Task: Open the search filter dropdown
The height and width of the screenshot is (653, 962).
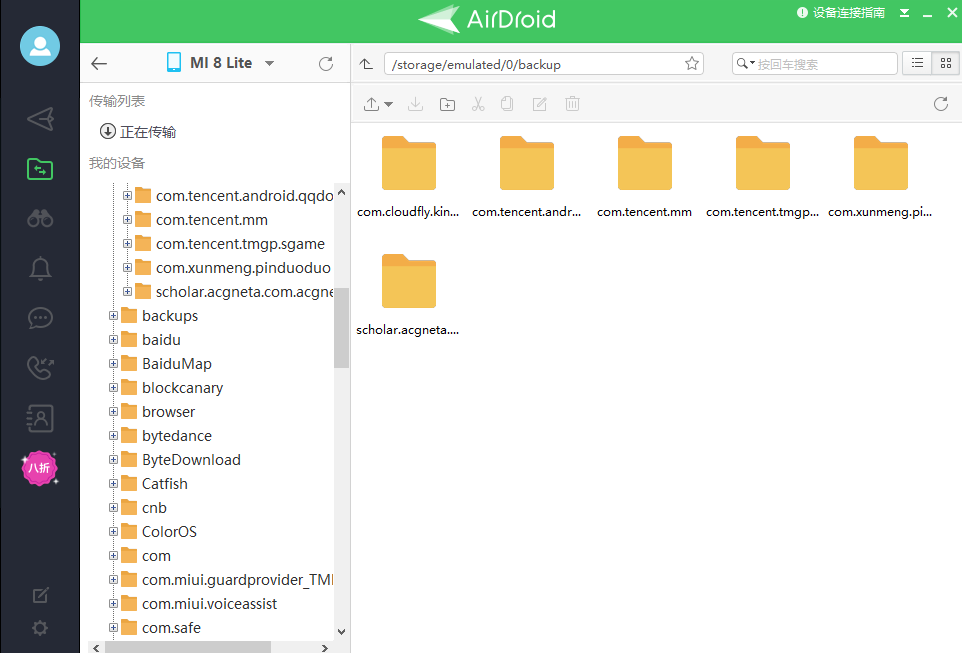Action: [745, 63]
